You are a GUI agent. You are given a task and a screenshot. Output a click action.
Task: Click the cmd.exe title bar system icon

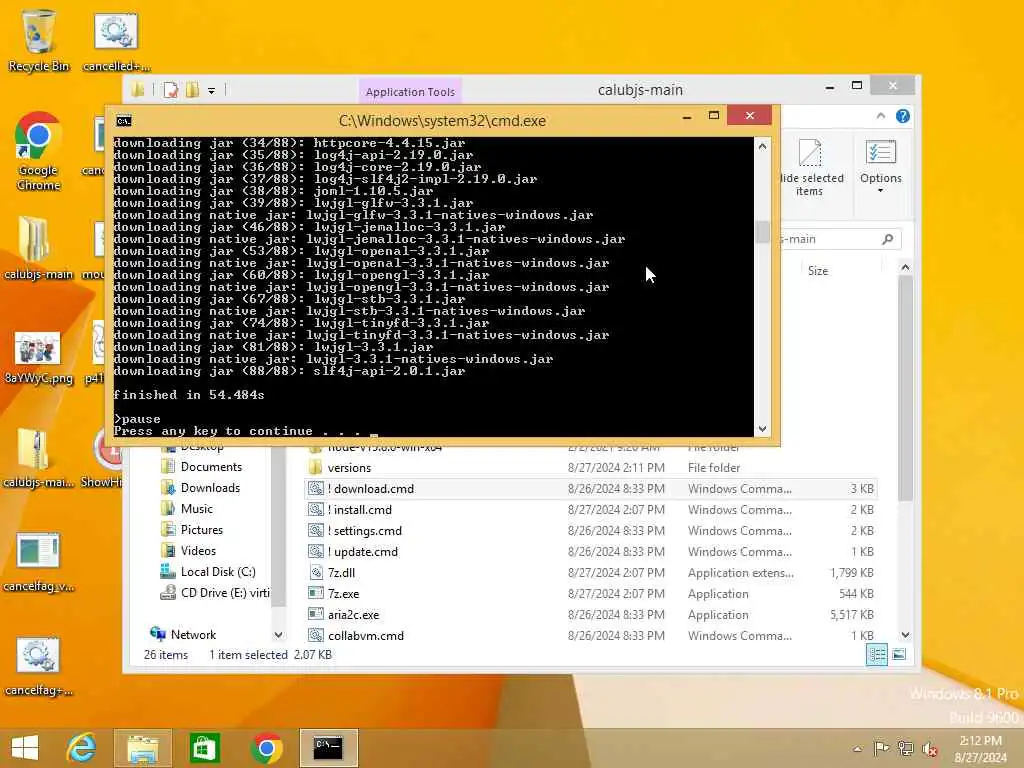(x=123, y=121)
